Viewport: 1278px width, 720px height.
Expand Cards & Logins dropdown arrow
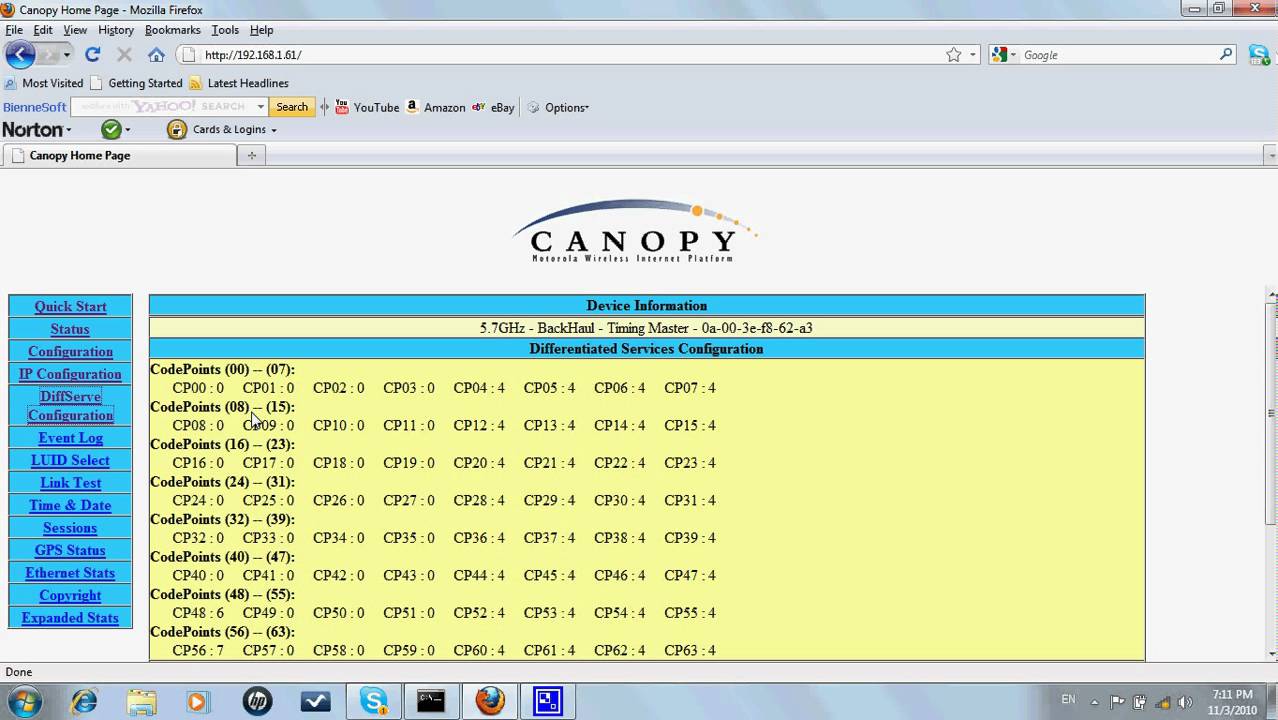273,130
